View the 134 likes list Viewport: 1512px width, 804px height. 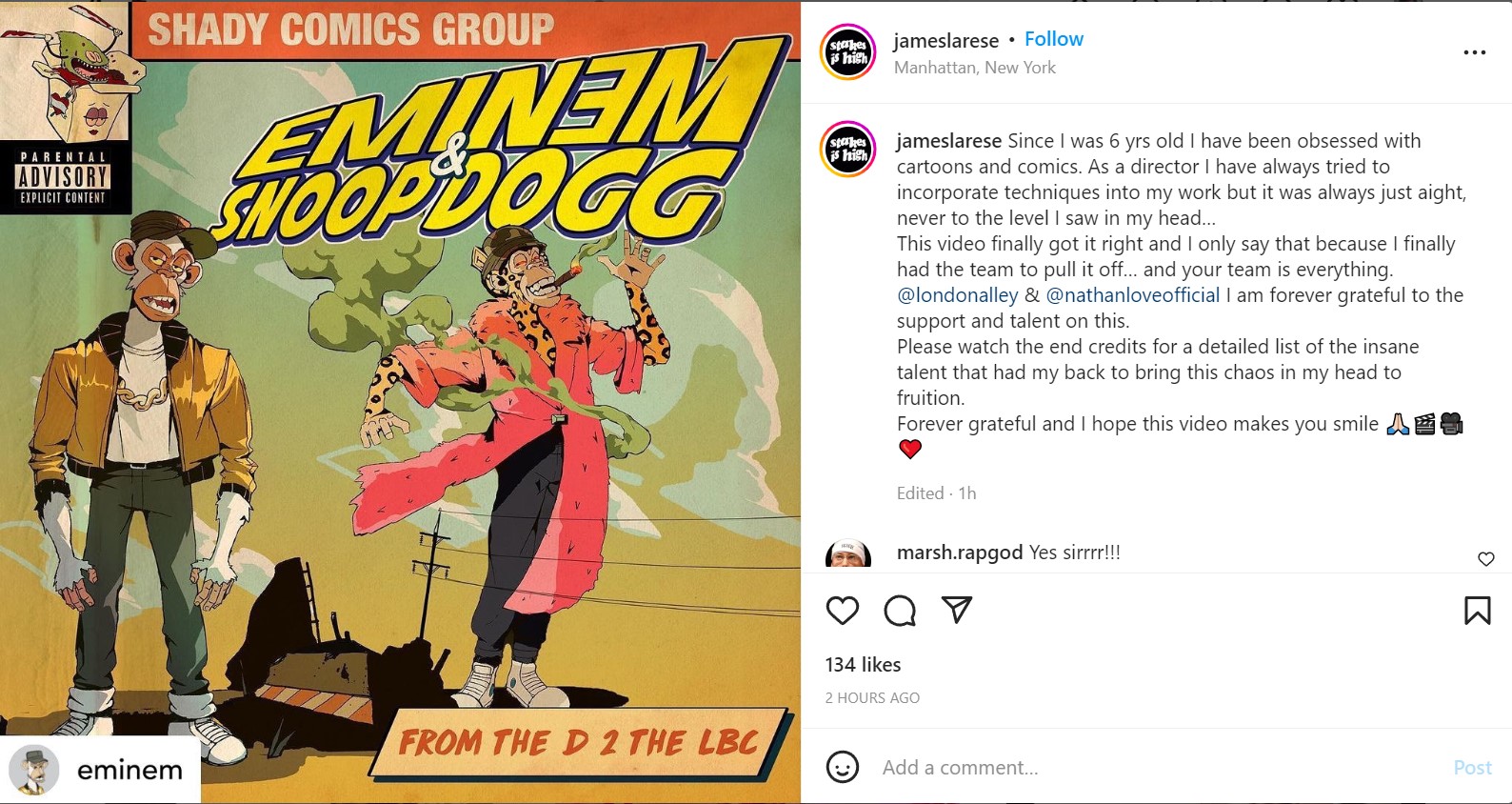[x=863, y=665]
